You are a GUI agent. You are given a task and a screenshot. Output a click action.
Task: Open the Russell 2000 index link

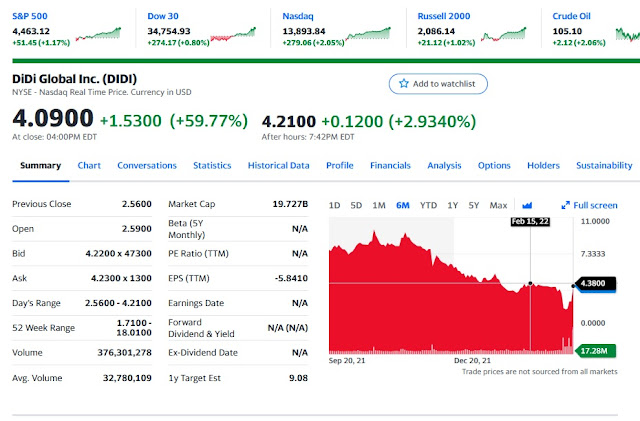(444, 16)
